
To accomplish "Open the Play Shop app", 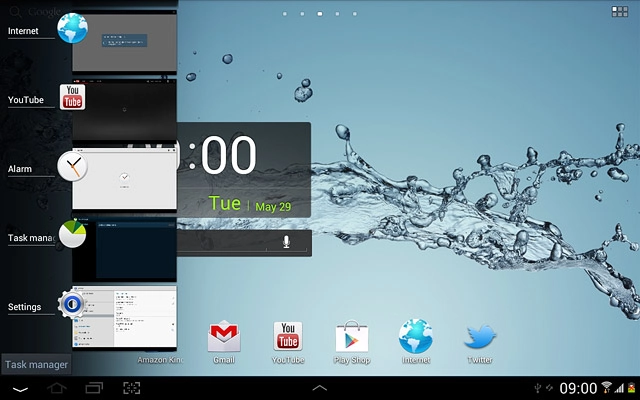I will (x=352, y=338).
